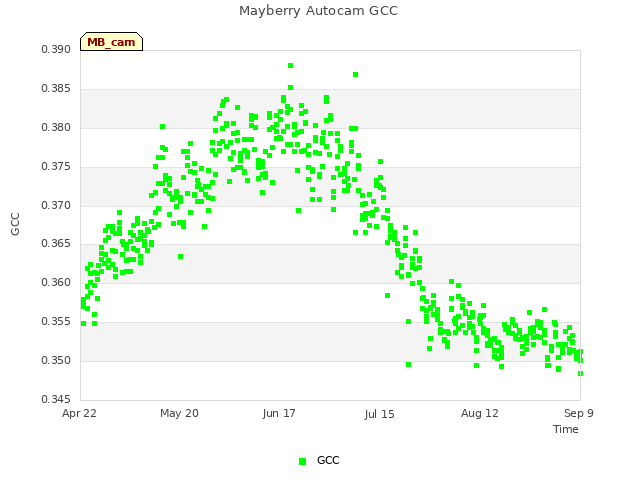Click the 0.365 y-axis value

[56, 244]
